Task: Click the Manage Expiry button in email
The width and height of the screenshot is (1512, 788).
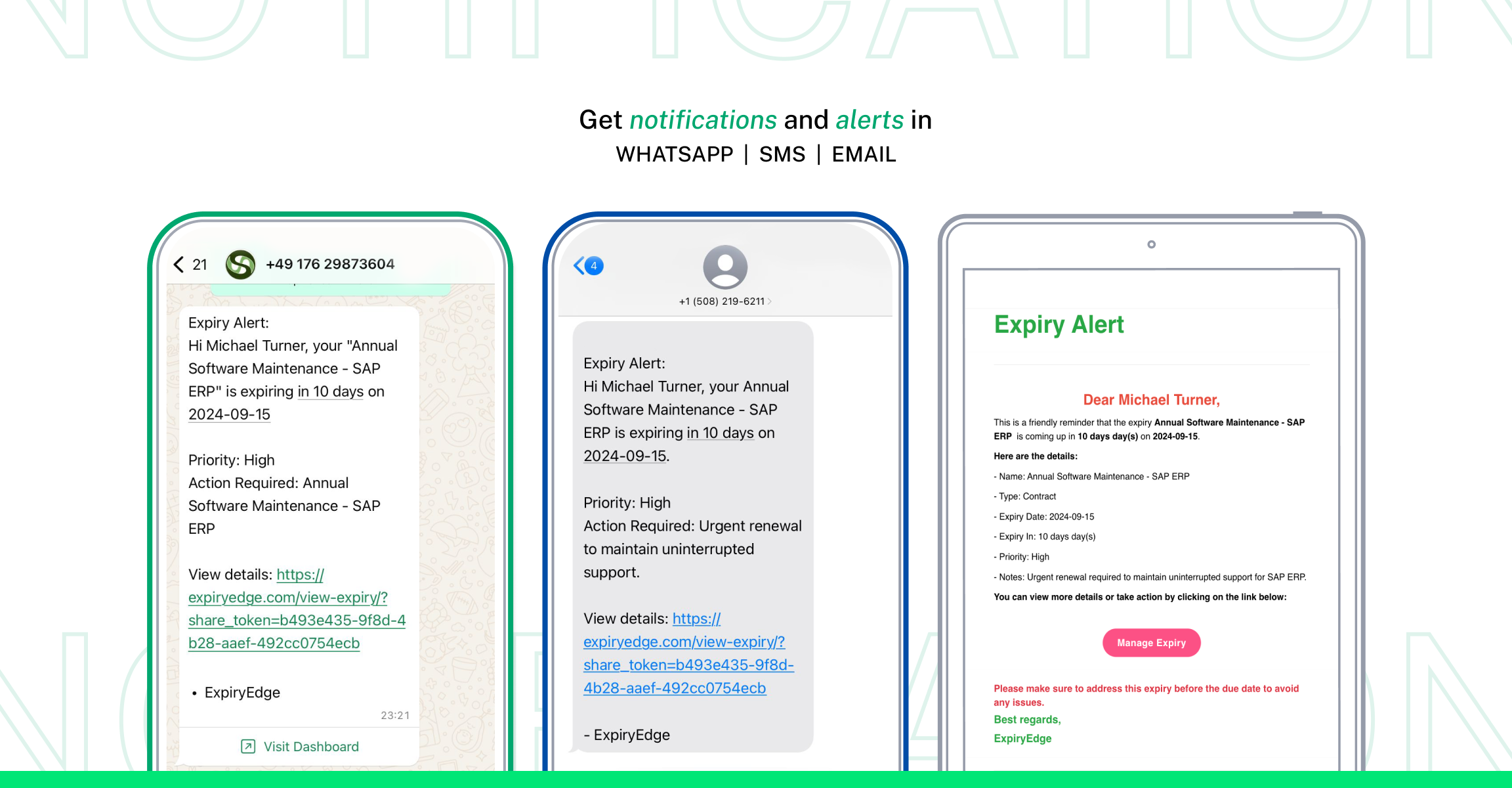Action: (x=1151, y=643)
